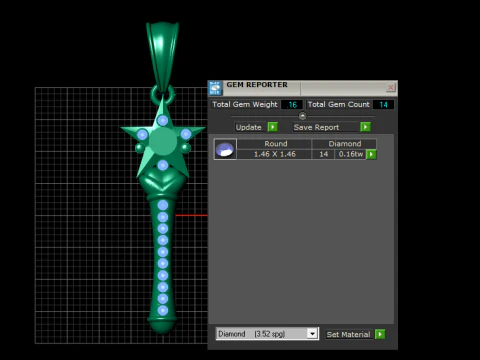Click the Total Gem Weight label
Screen dimensions: 480x360
[245, 104]
